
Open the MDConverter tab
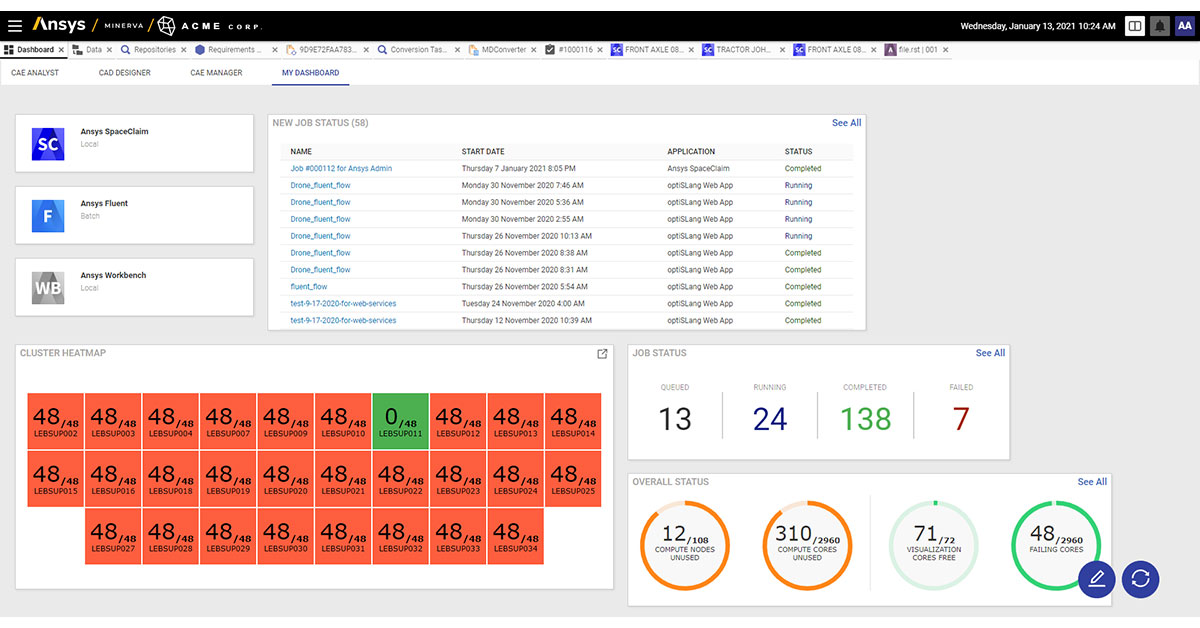click(x=500, y=50)
